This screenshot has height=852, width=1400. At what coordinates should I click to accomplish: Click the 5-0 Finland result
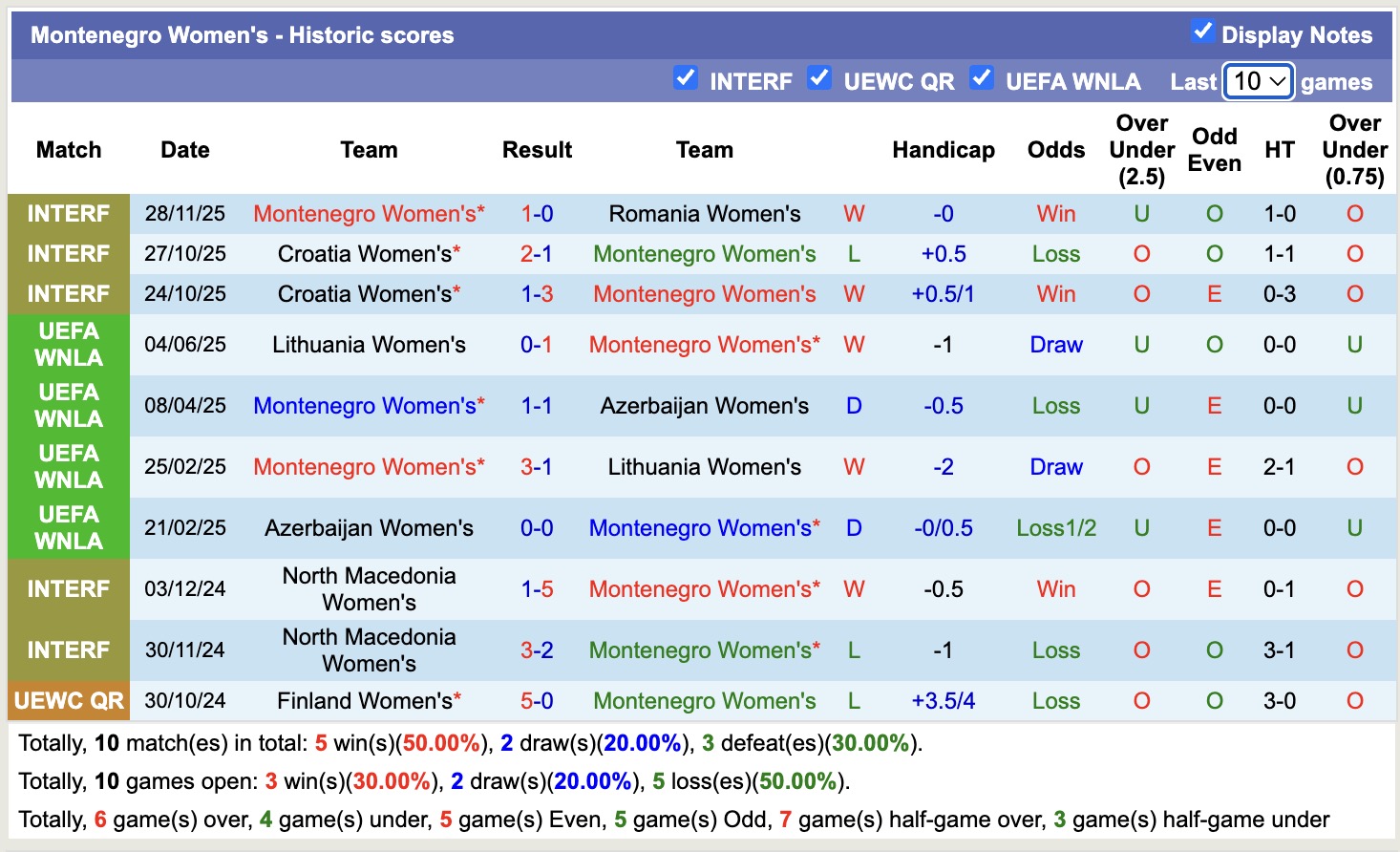(537, 700)
